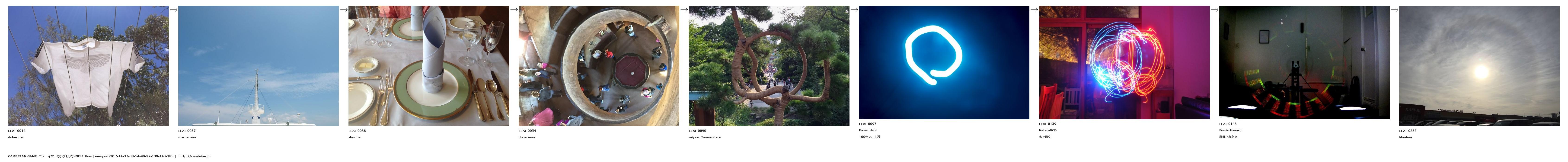Click the arrow after the table setting photo

(x=514, y=9)
